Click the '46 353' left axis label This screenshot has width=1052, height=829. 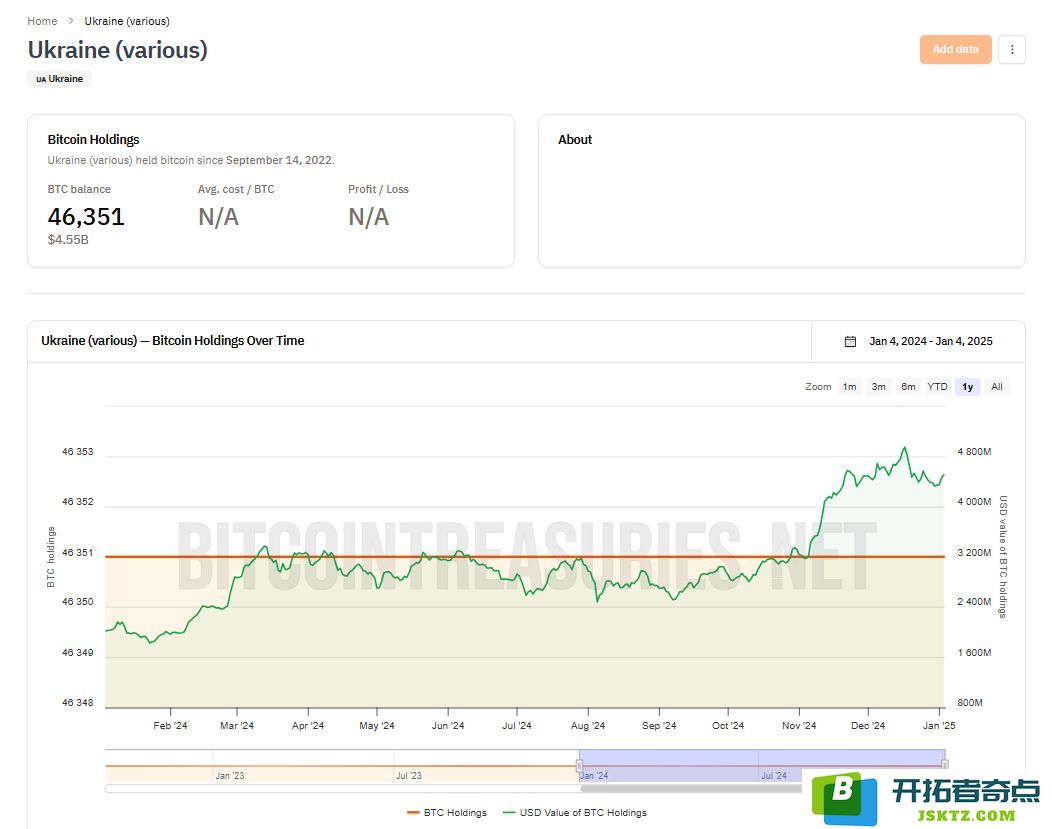click(x=78, y=452)
